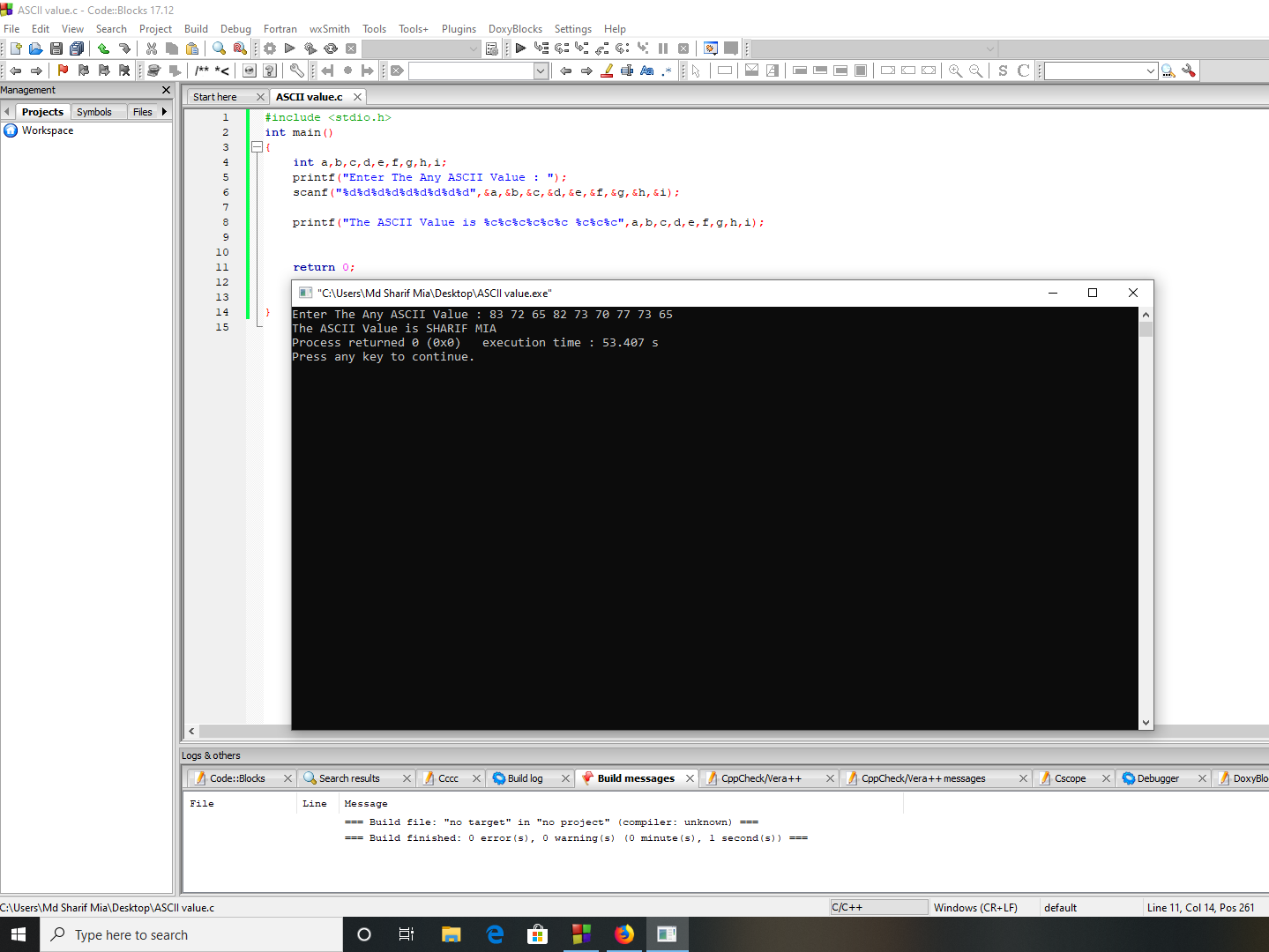This screenshot has width=1269, height=952.
Task: Toggle a bookmark using the red flag icon
Action: click(63, 71)
